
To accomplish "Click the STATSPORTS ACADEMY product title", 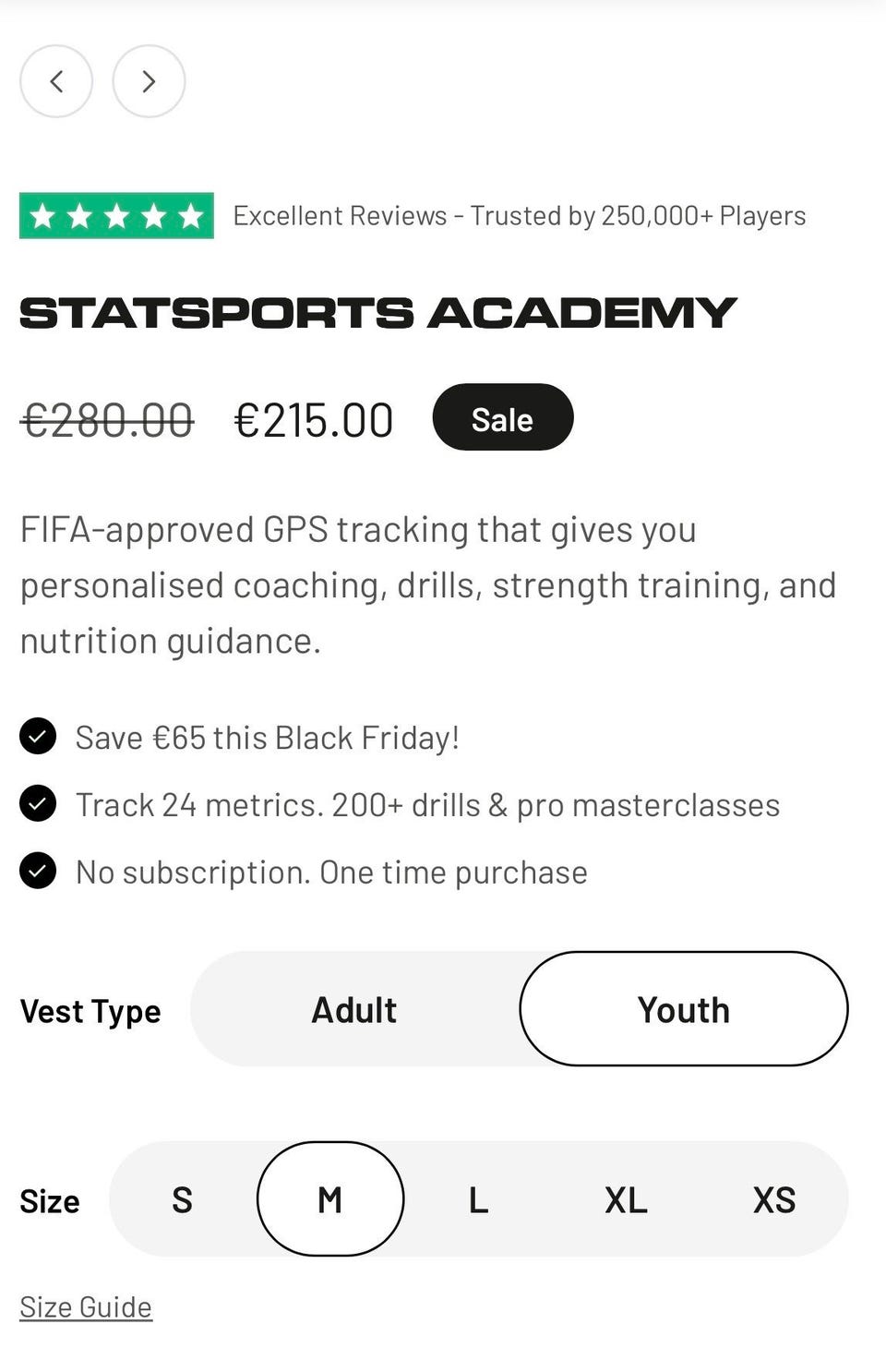I will 377,313.
